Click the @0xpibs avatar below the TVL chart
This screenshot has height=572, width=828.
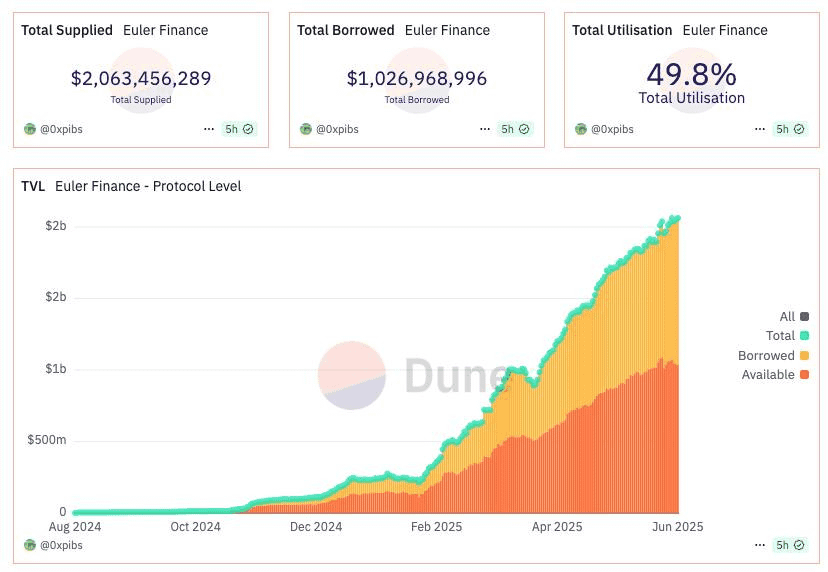click(x=30, y=545)
